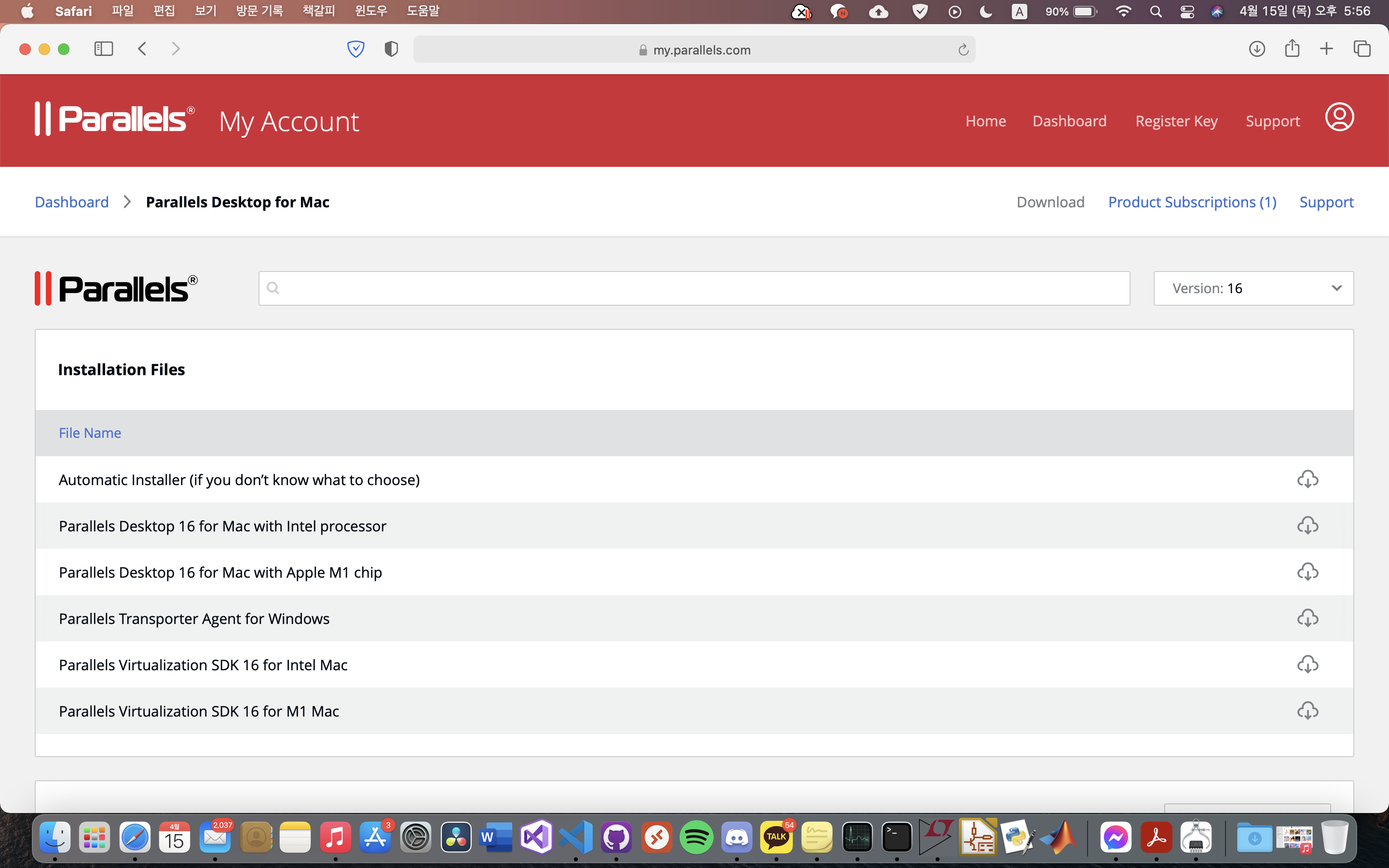Image resolution: width=1389 pixels, height=868 pixels.
Task: Open the privacy report shield icon
Action: pyautogui.click(x=391, y=49)
